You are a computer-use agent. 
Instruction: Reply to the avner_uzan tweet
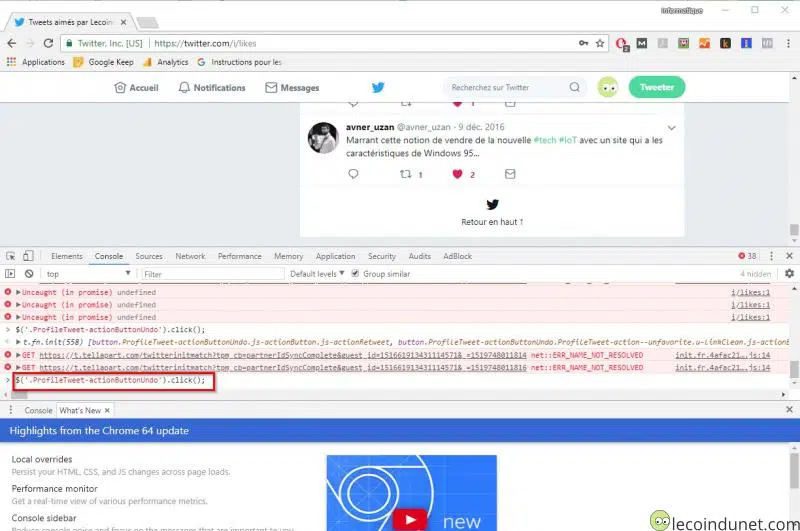[353, 174]
